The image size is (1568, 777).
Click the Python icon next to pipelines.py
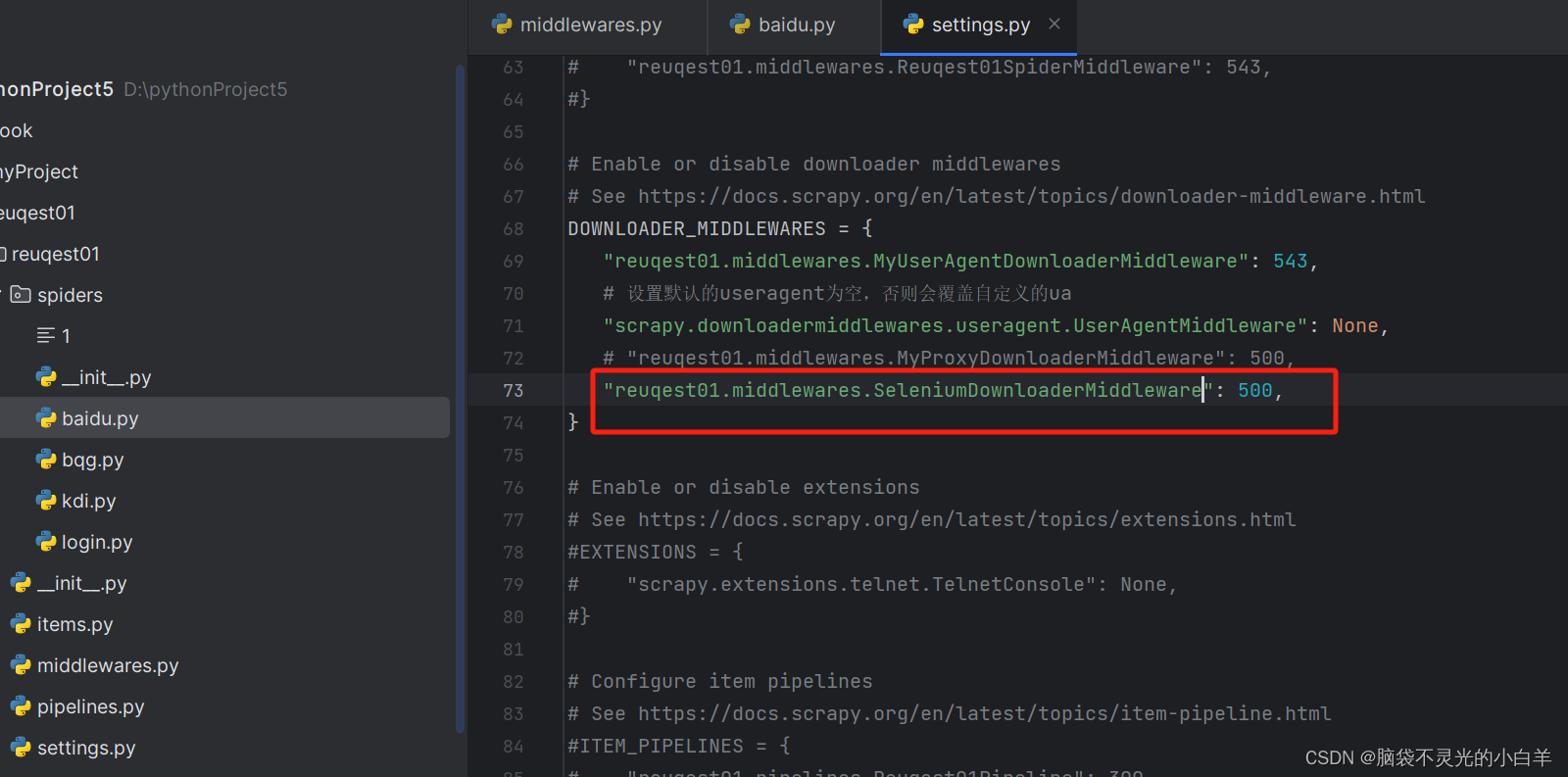pyautogui.click(x=21, y=706)
